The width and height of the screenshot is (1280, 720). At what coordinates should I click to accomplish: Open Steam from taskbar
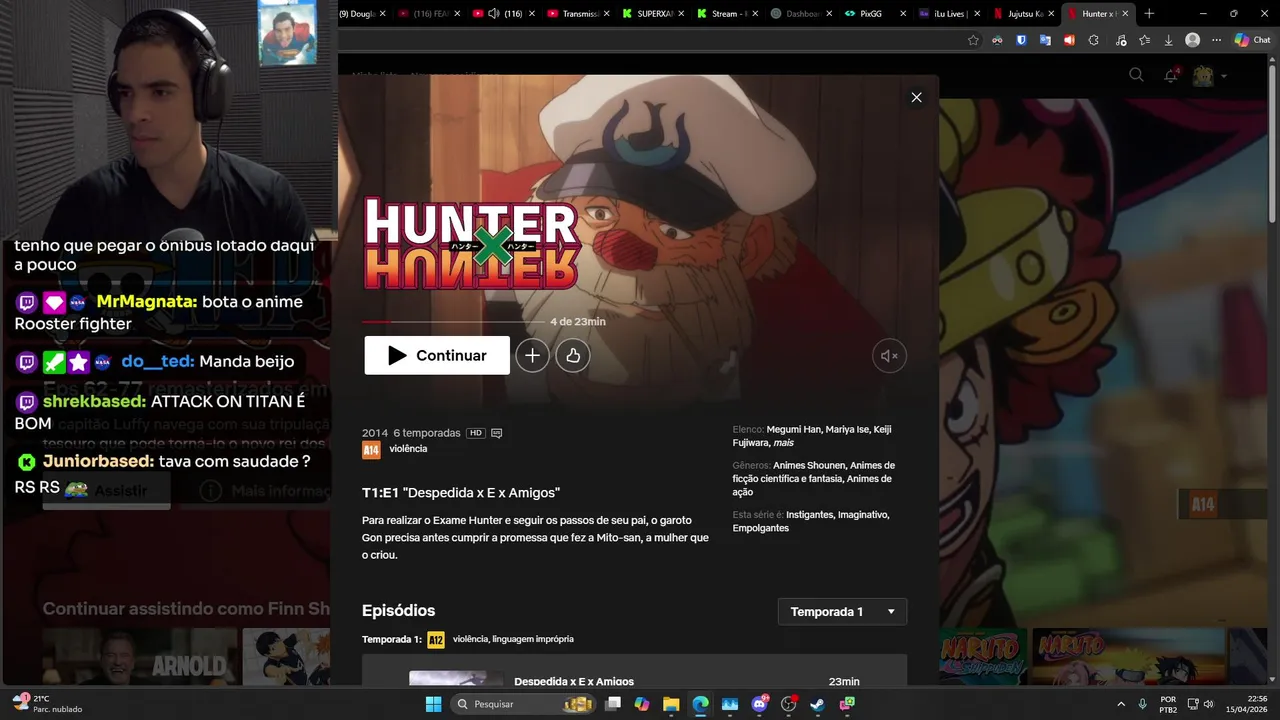(817, 704)
